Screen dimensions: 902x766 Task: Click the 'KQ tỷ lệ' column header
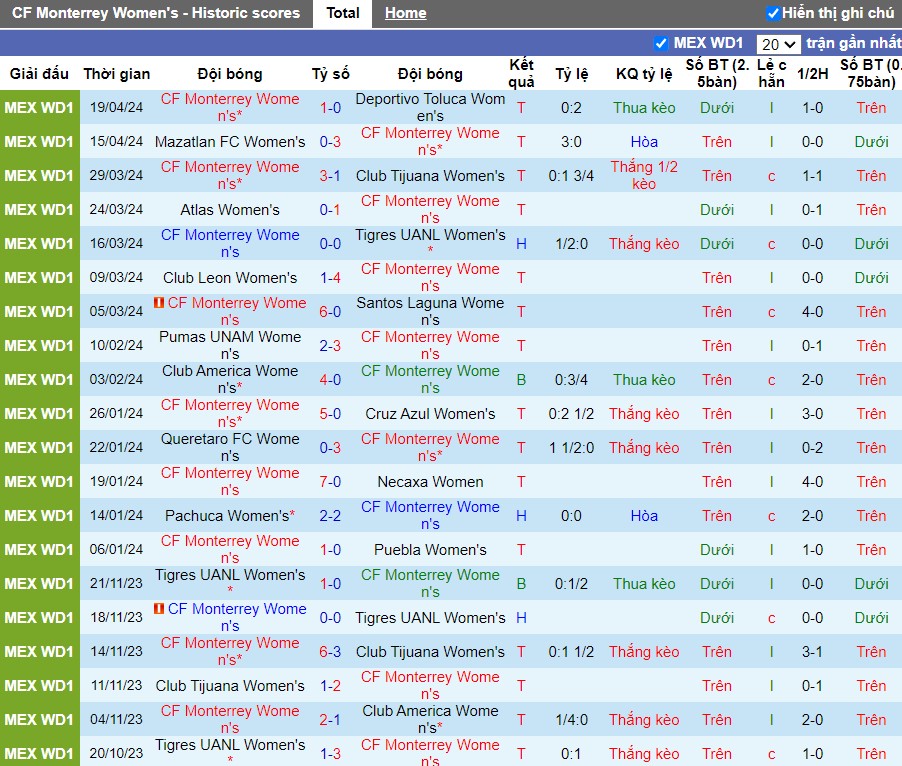click(644, 74)
